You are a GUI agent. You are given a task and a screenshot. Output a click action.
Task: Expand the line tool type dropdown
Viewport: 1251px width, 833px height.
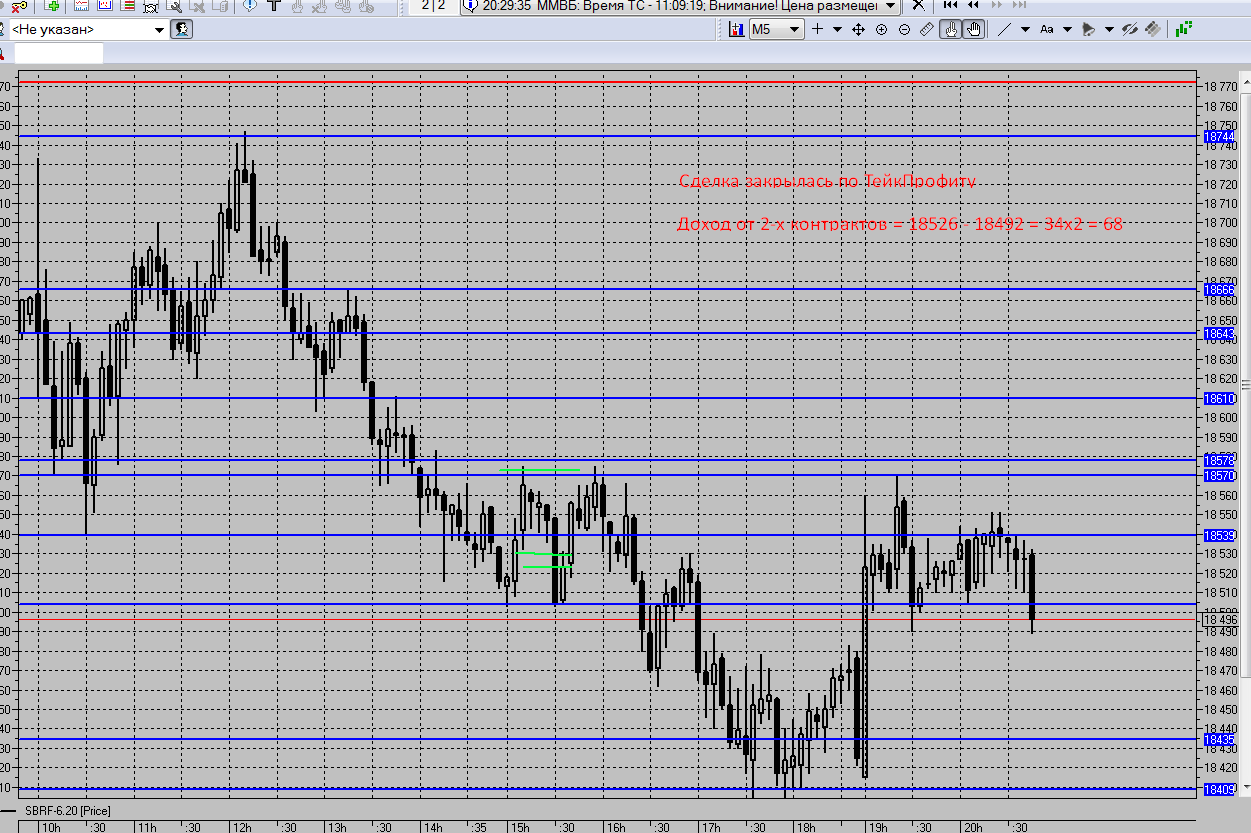coord(1025,29)
